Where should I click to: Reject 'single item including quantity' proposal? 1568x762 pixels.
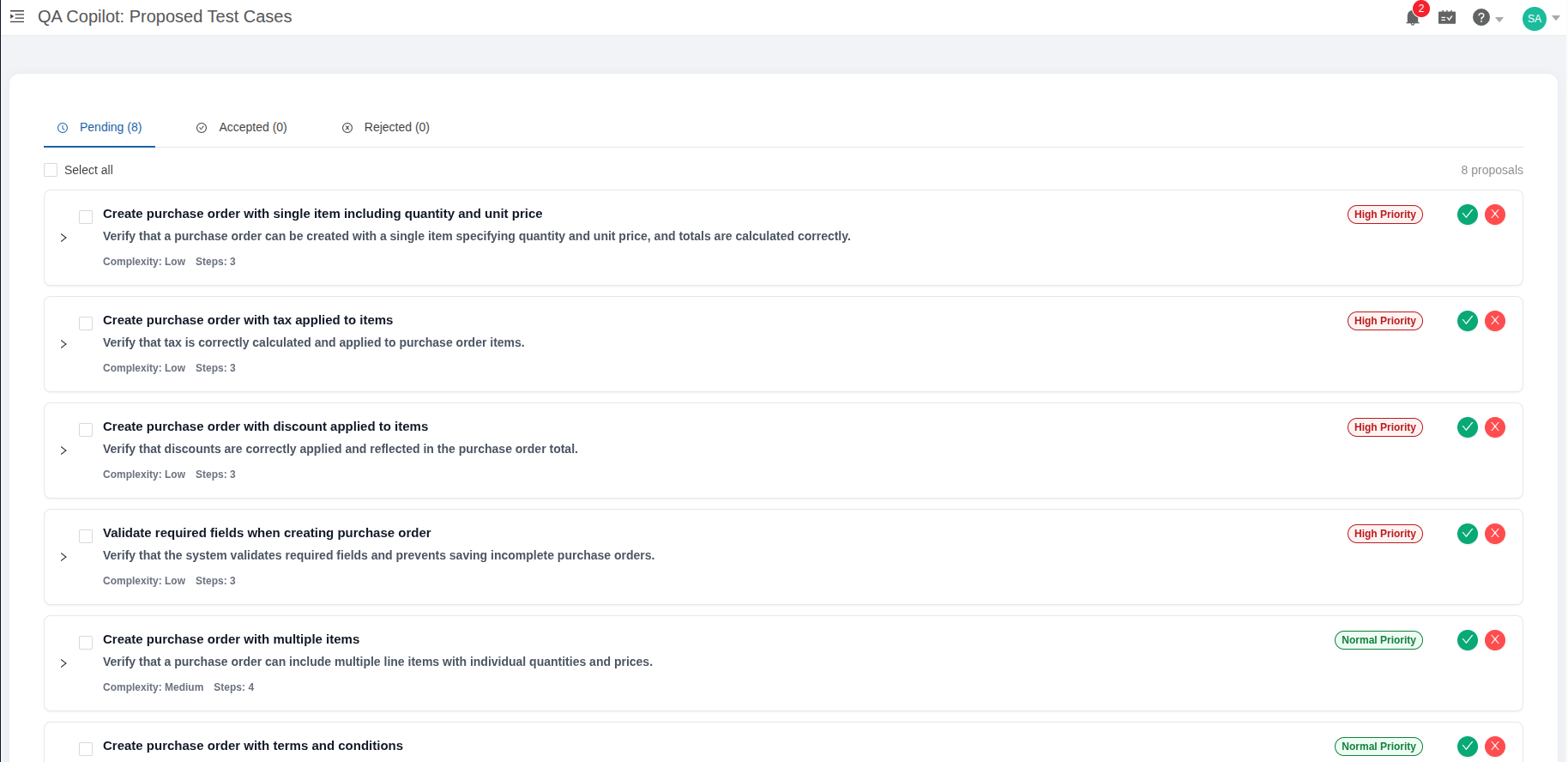point(1495,215)
